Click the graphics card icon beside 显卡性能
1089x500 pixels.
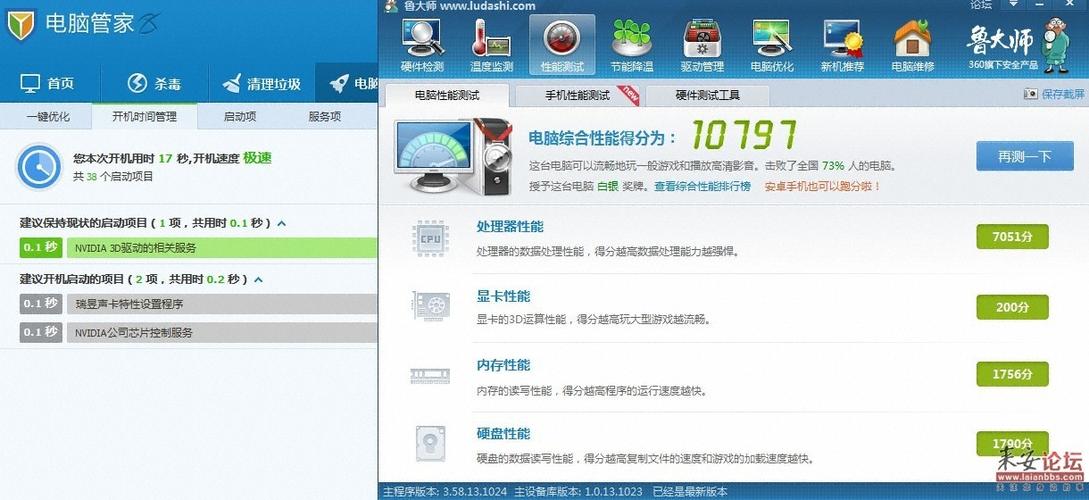(431, 306)
